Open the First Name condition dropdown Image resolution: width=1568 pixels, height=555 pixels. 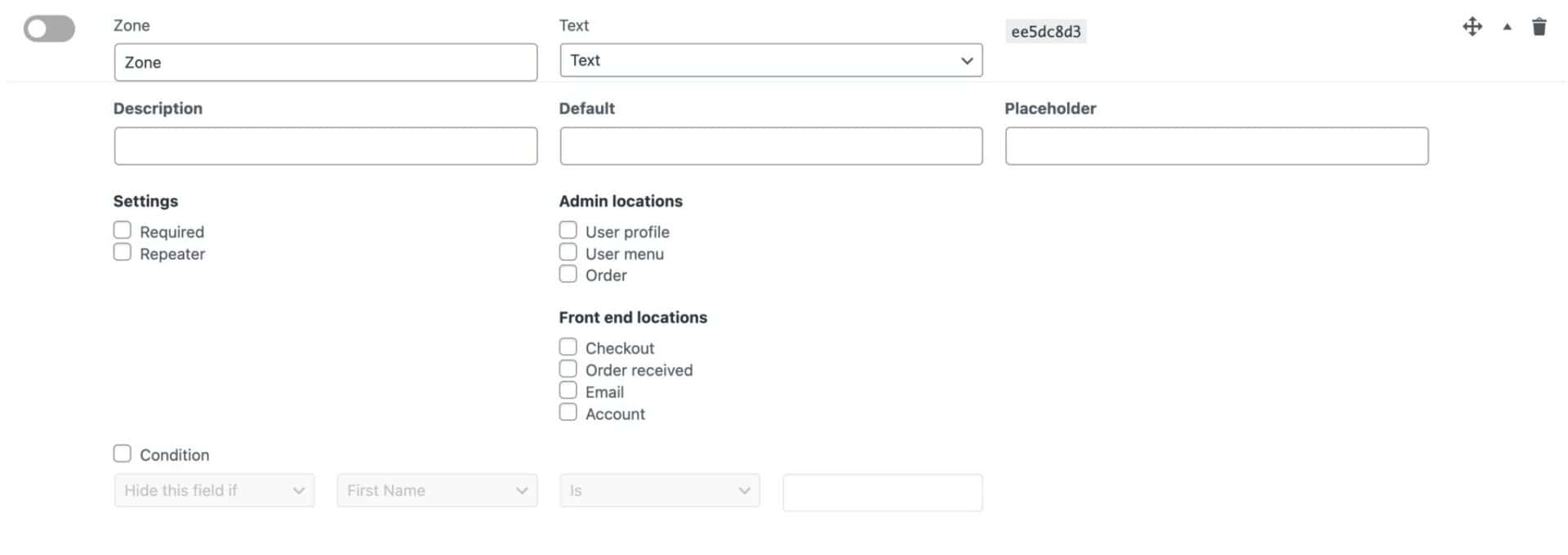tap(437, 490)
